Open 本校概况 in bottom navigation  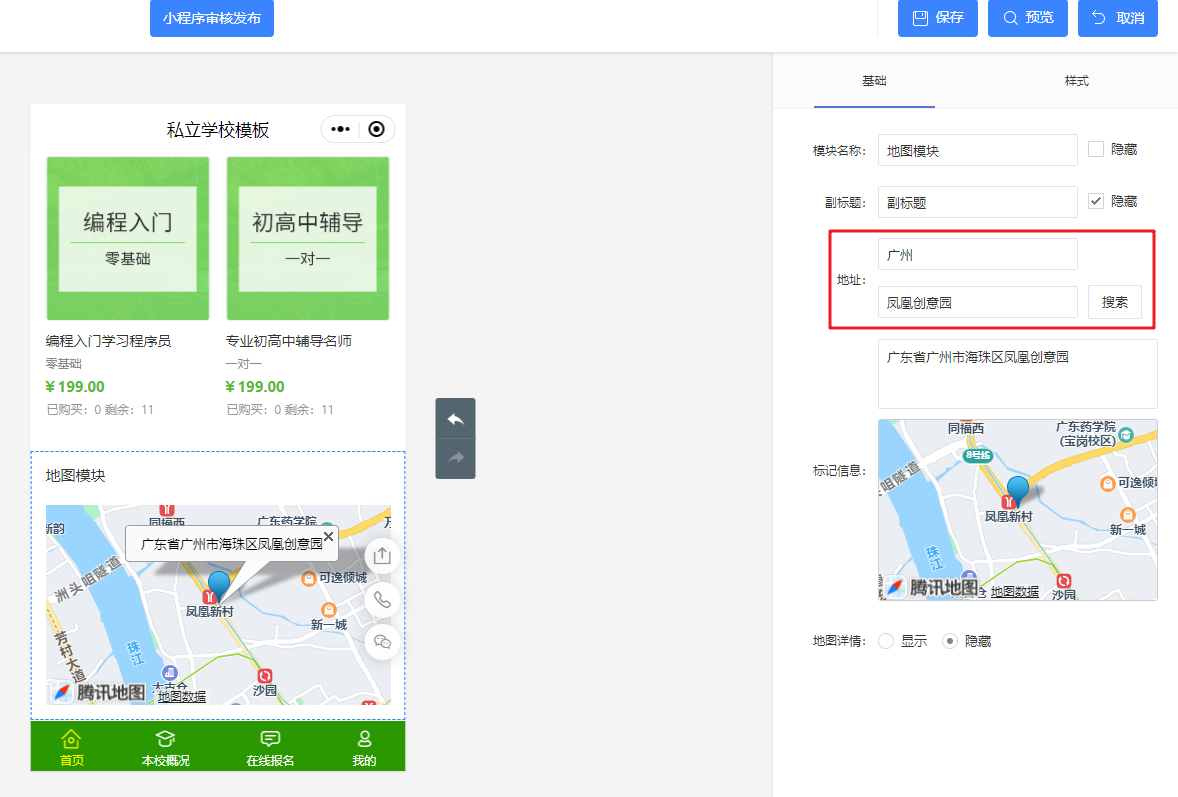[165, 747]
